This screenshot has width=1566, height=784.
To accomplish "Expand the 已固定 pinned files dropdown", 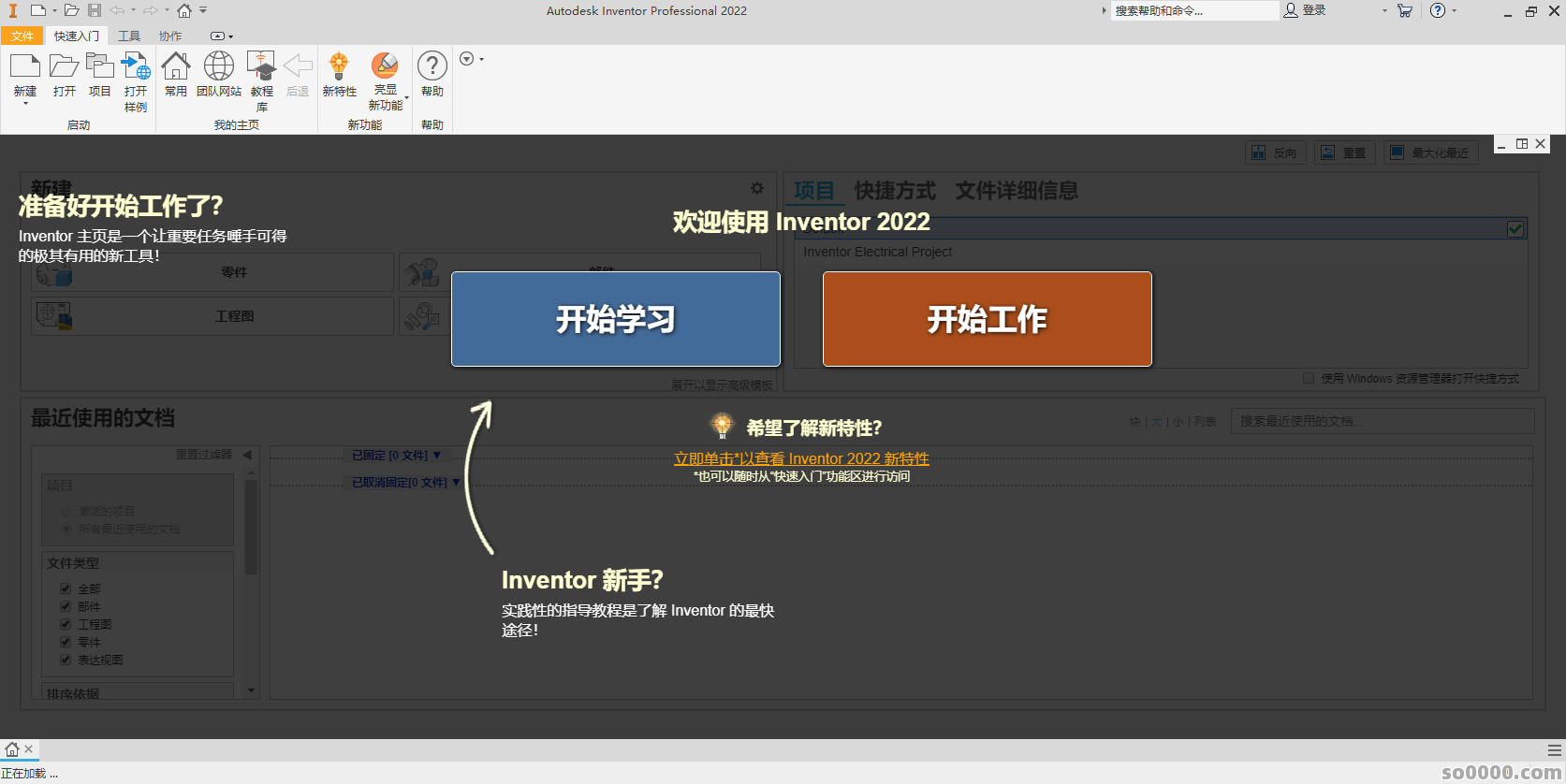I will tap(436, 456).
